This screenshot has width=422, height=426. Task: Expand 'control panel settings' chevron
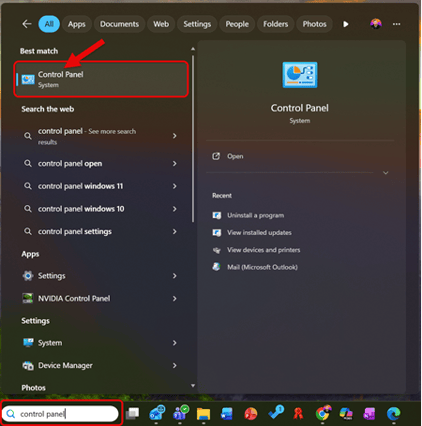tap(175, 231)
